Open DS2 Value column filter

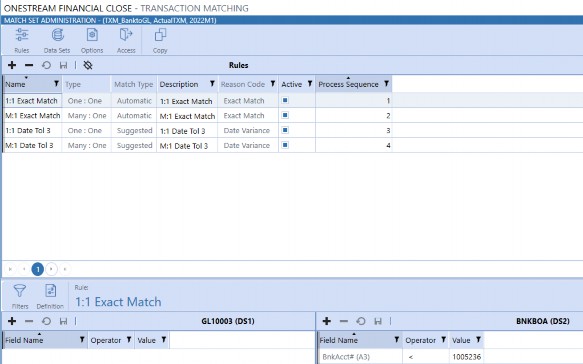coord(478,339)
